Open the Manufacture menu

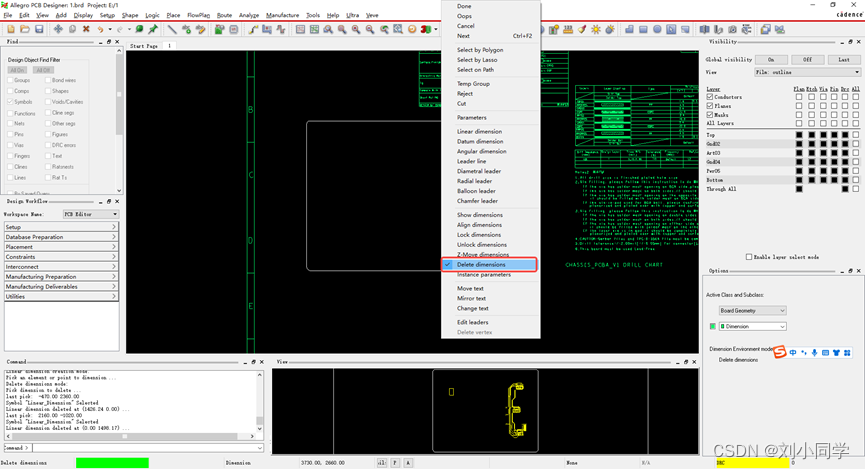[282, 16]
